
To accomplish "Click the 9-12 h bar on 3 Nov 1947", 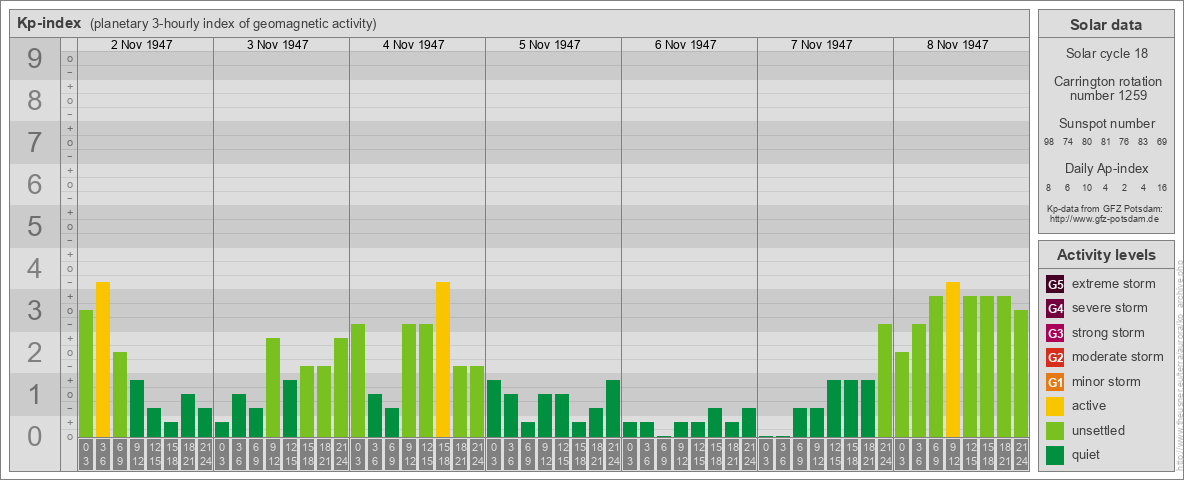I will coord(273,387).
